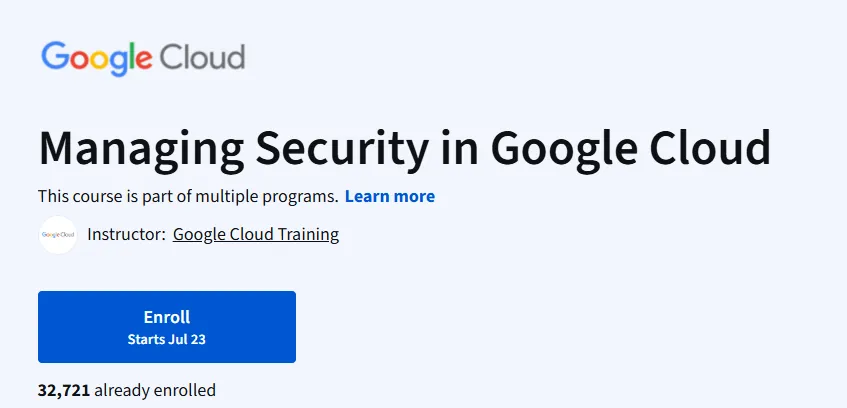Click the bold 32,721 enrollment number
The height and width of the screenshot is (408, 847).
(x=64, y=390)
